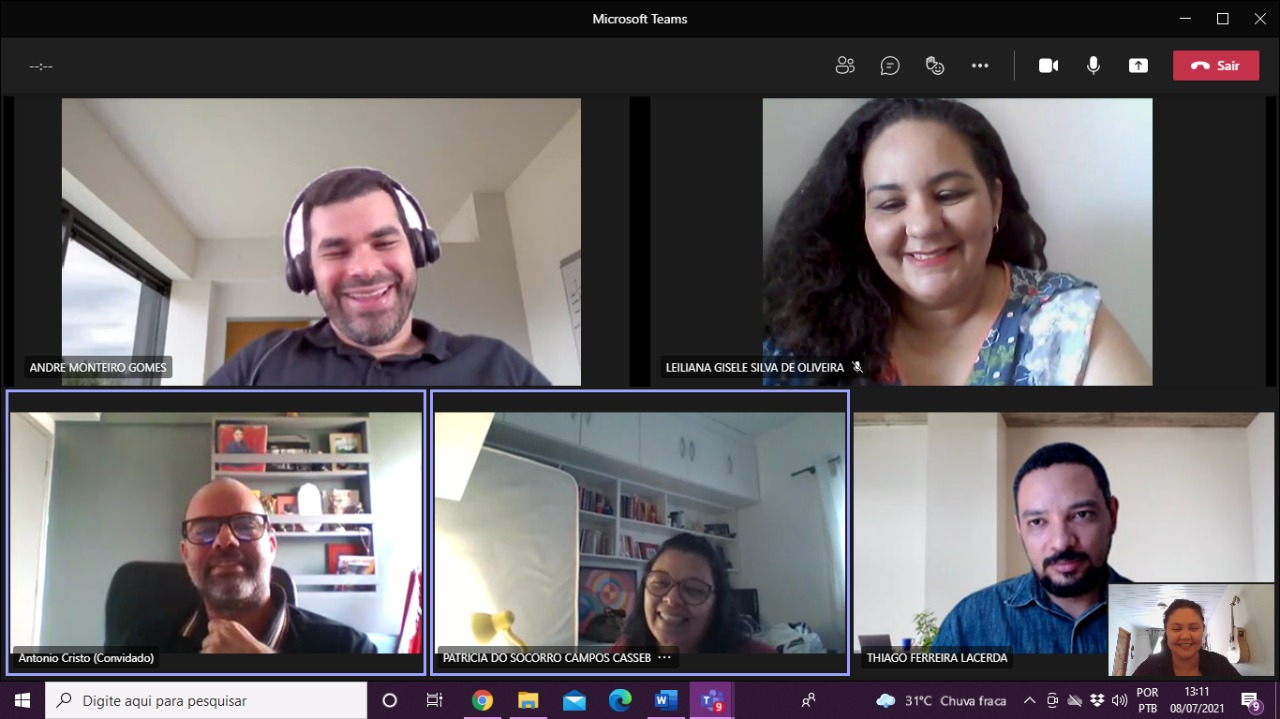This screenshot has height=719, width=1280.
Task: Minimize the Microsoft Teams window
Action: [x=1185, y=18]
